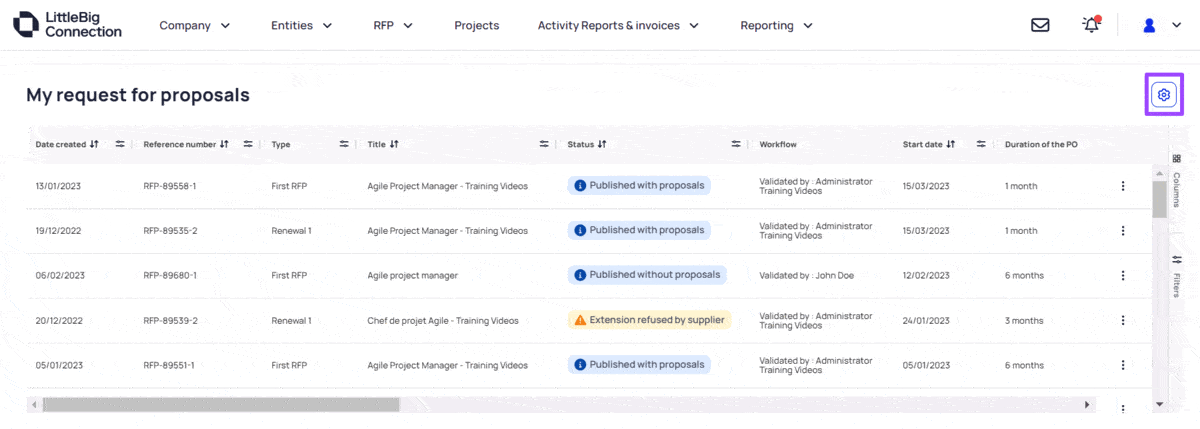The height and width of the screenshot is (429, 1200).
Task: Expand the user account chevron
Action: (1176, 26)
